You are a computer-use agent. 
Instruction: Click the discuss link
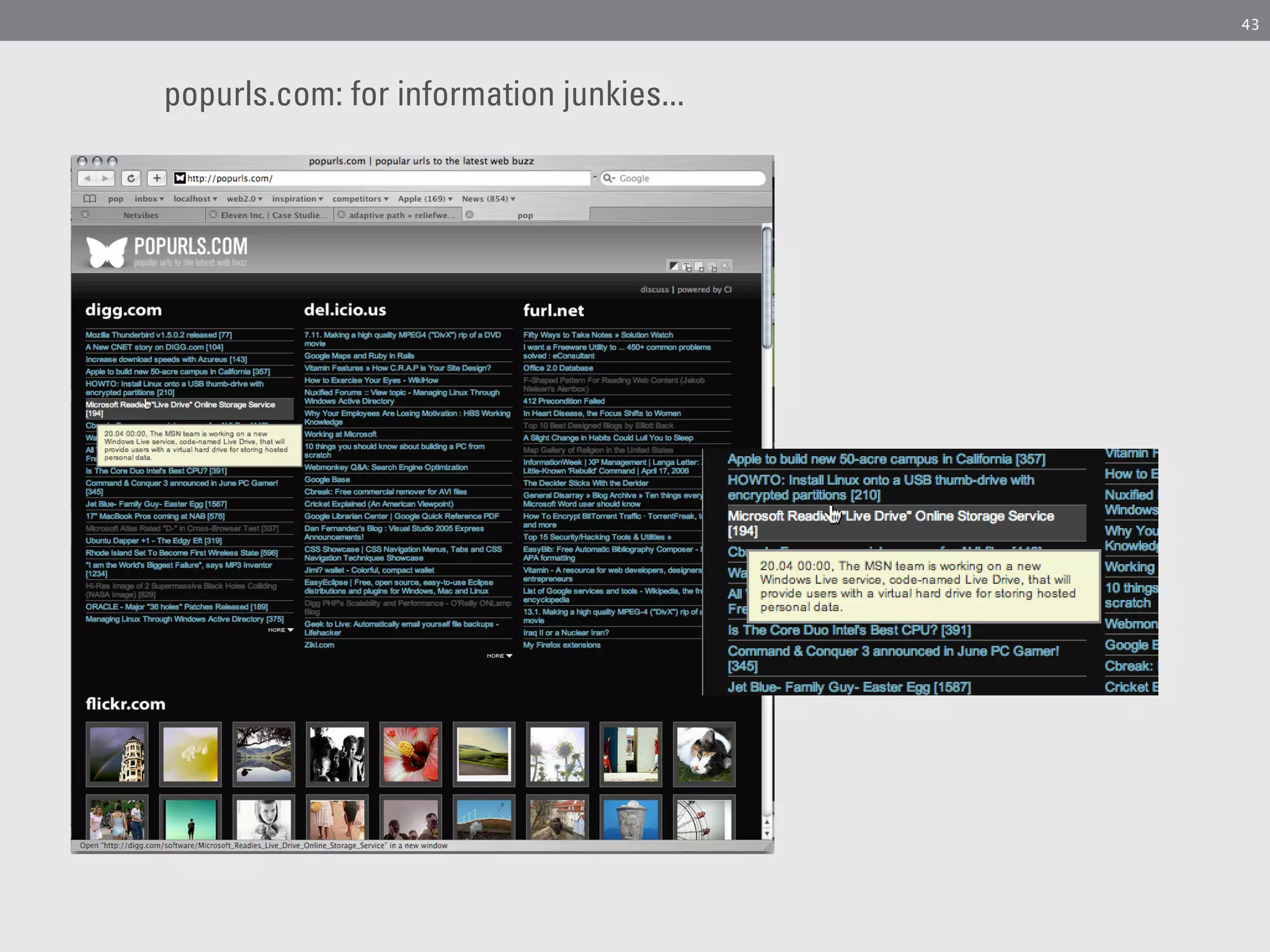[654, 289]
